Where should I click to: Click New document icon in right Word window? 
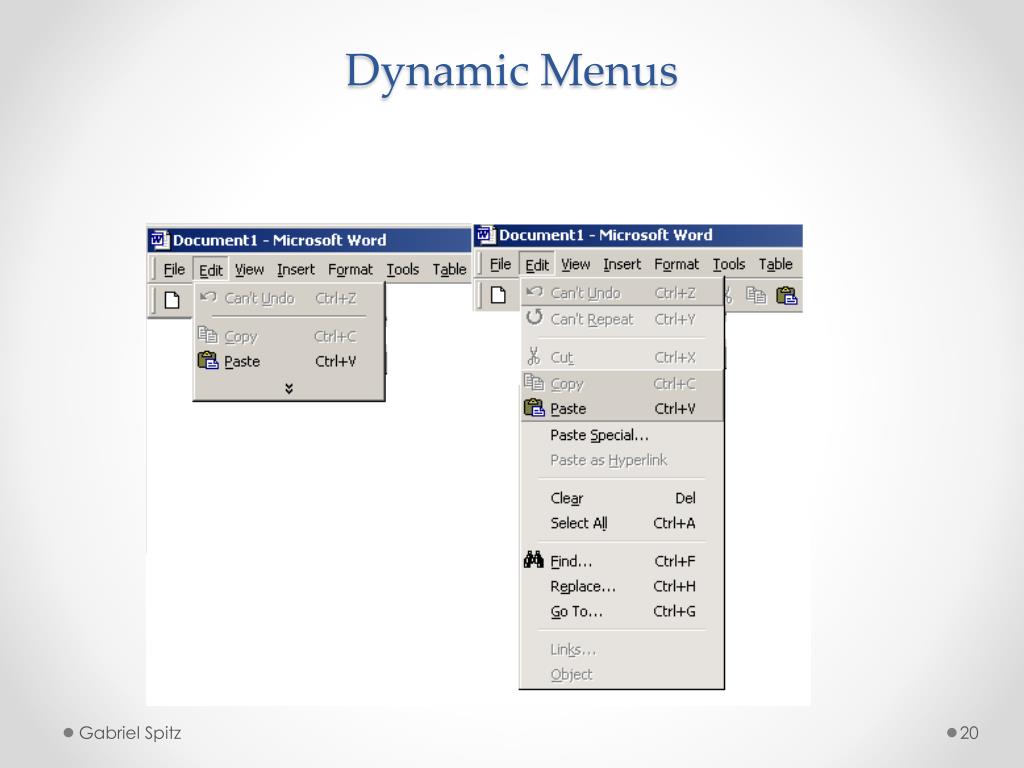click(x=498, y=295)
